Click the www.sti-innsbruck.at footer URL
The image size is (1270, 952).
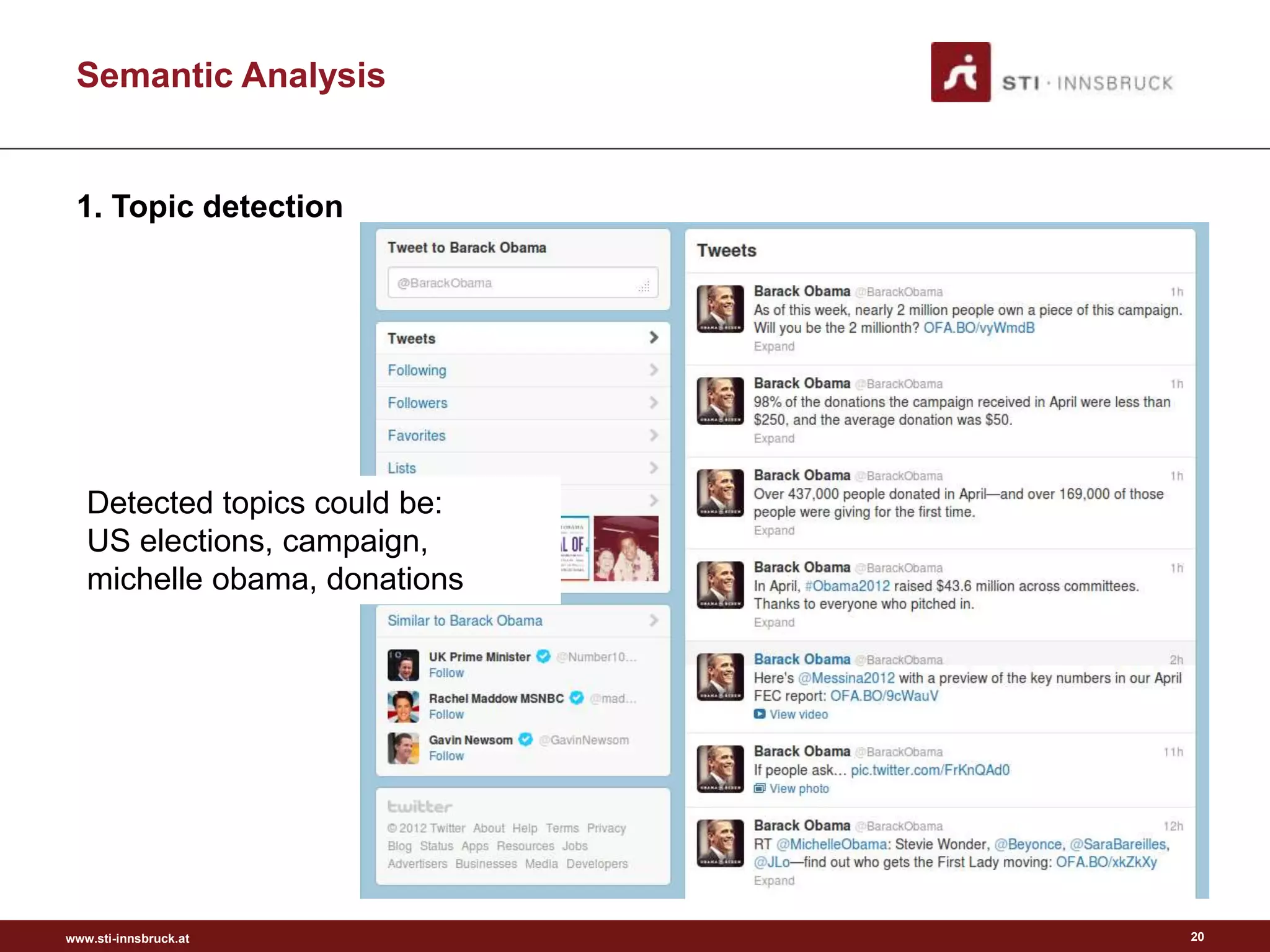pyautogui.click(x=128, y=938)
